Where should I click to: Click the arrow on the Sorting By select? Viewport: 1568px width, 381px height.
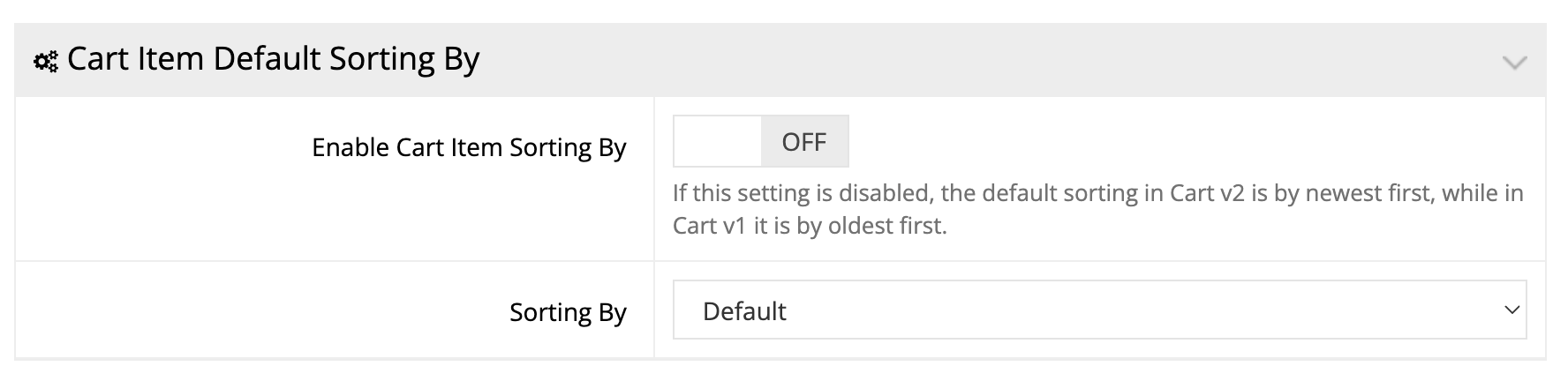click(x=1511, y=310)
